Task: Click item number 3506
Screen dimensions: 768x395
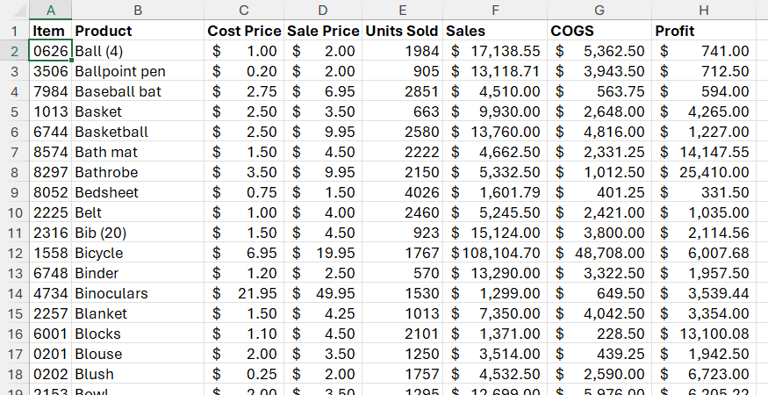Action: [x=50, y=71]
